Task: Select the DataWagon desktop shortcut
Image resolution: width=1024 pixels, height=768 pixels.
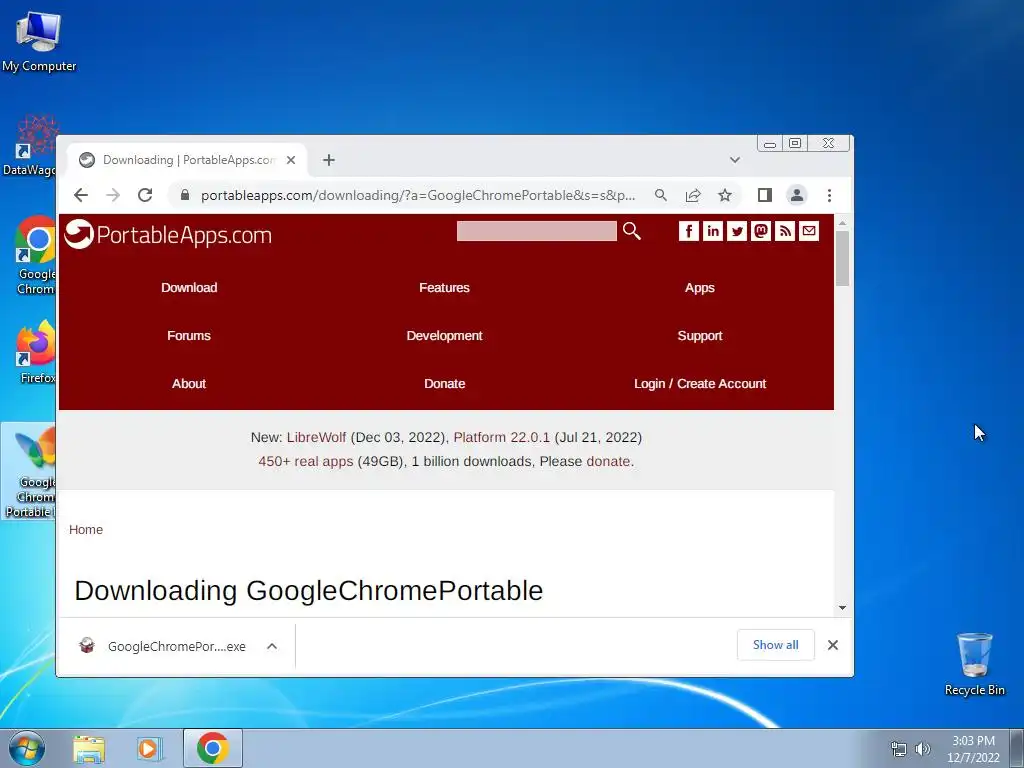Action: tap(30, 146)
